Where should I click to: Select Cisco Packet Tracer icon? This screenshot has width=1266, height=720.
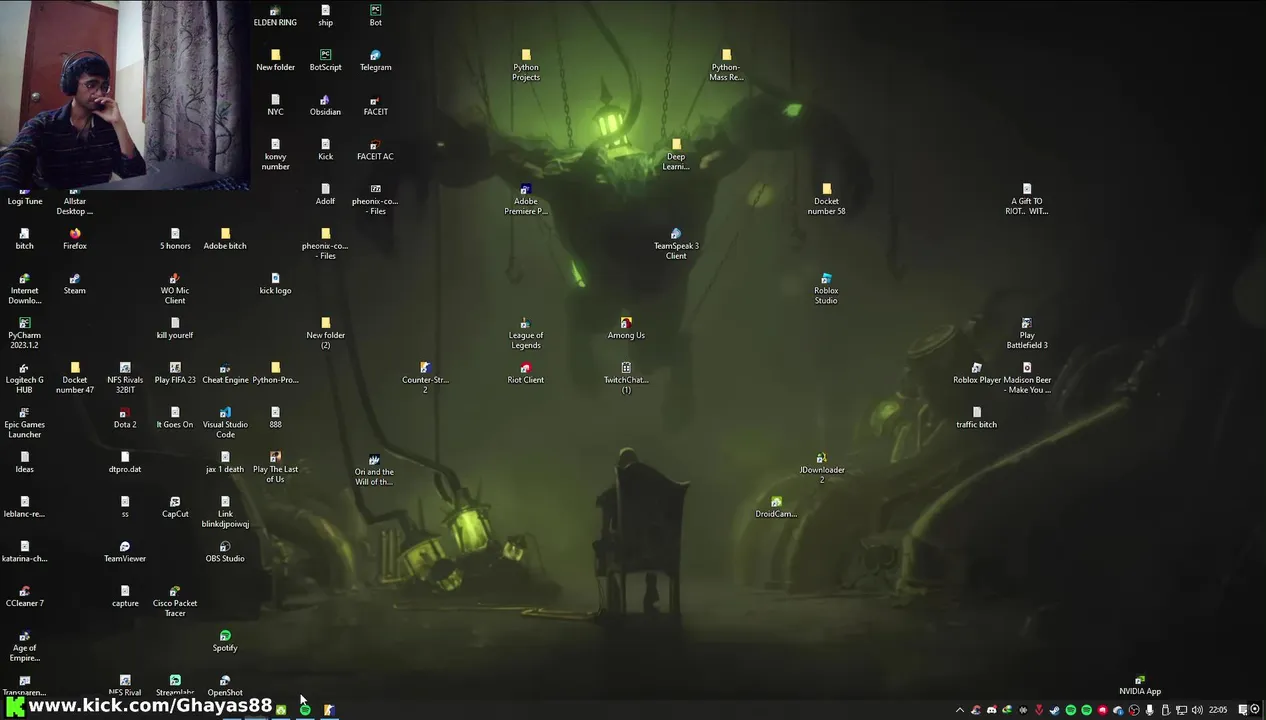coord(175,601)
